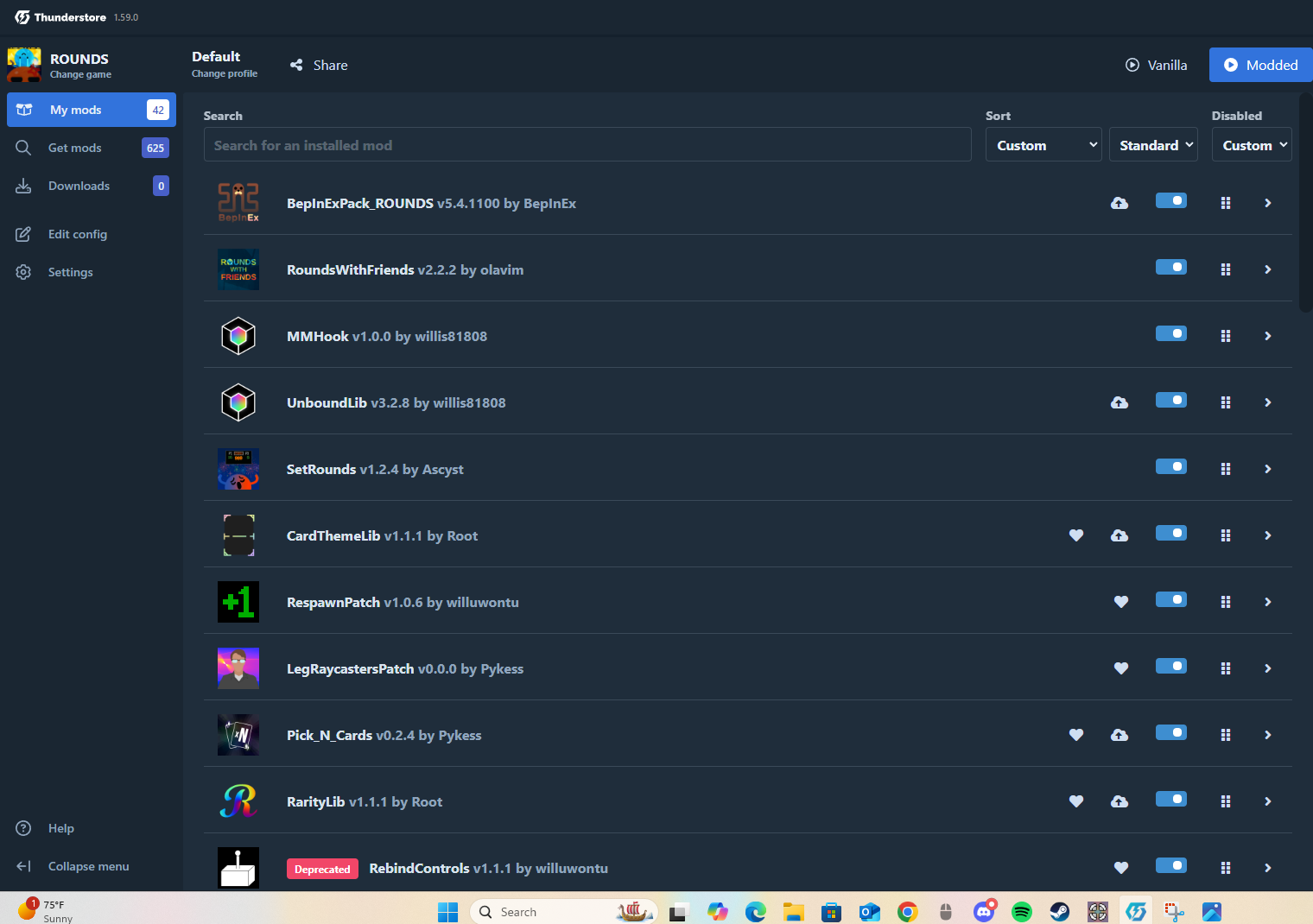Click the Windows Start button
This screenshot has width=1313, height=924.
pos(447,912)
